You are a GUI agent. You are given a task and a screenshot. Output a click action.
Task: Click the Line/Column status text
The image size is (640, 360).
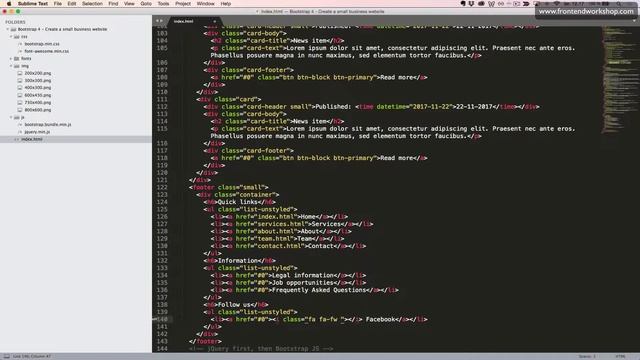tap(32, 356)
